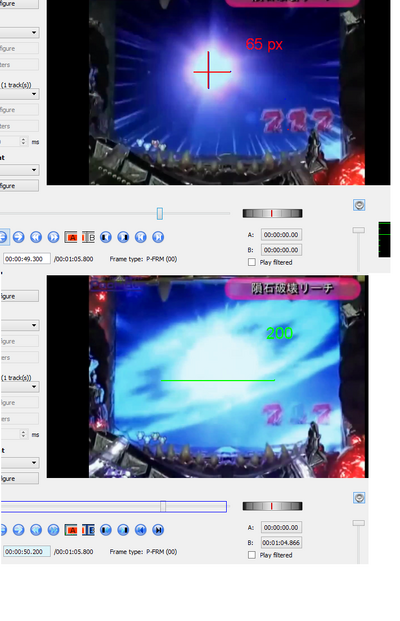Click the current time field showing 00:00:49.300
Viewport: 400px width, 621px height.
pos(27,259)
